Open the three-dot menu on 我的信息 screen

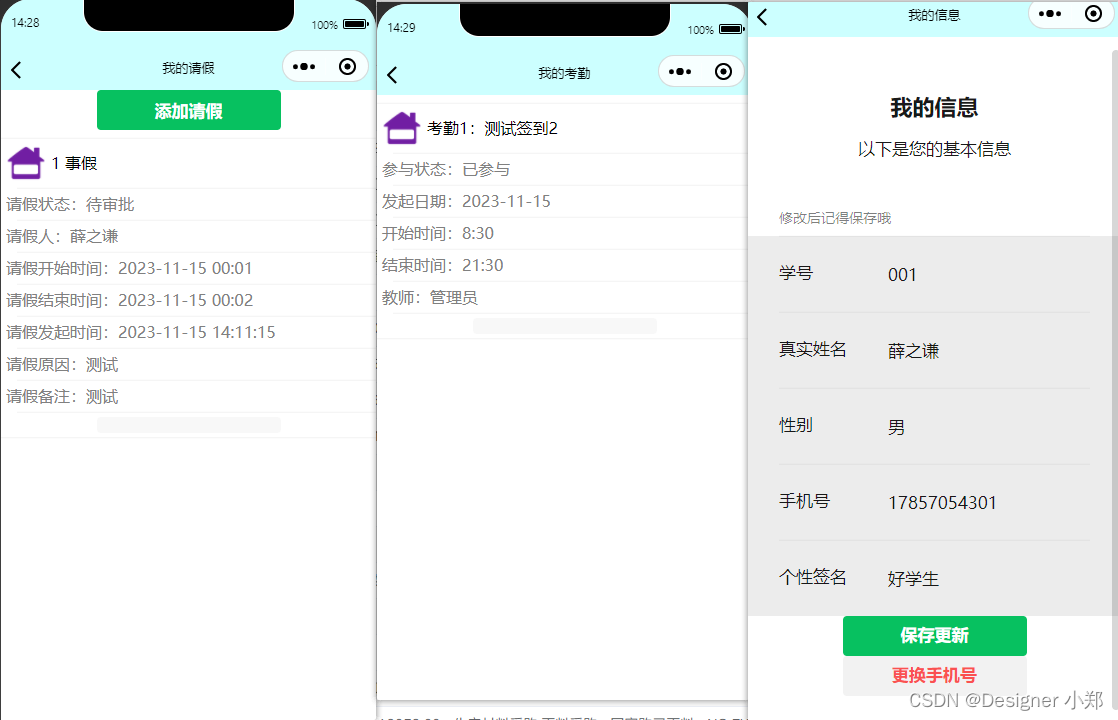click(x=1050, y=14)
